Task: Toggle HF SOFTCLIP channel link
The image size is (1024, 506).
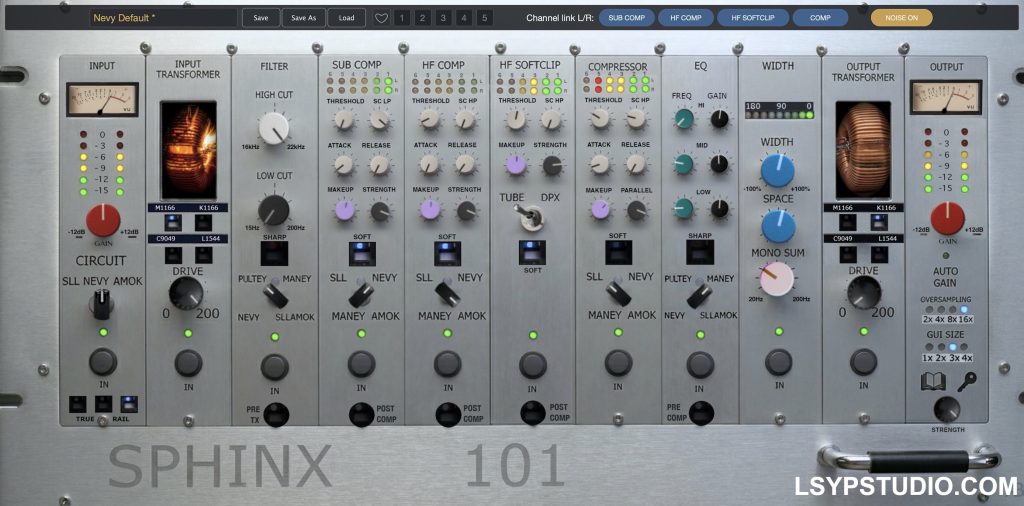Action: pos(753,18)
